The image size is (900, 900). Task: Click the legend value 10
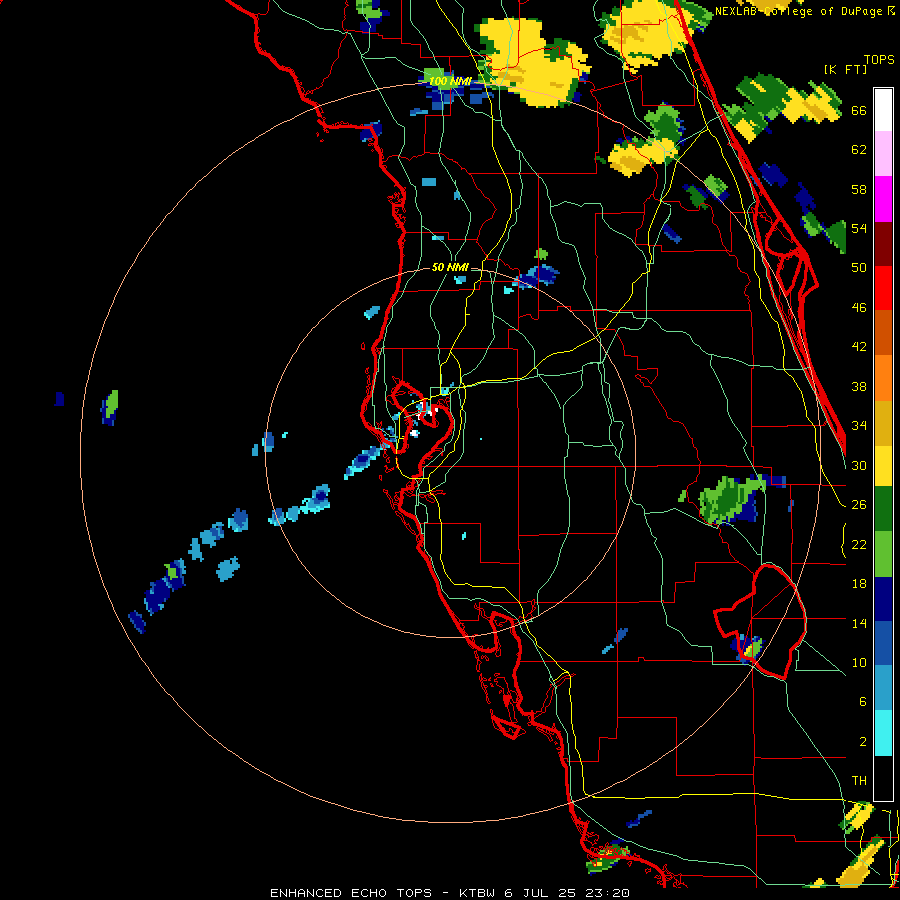859,663
